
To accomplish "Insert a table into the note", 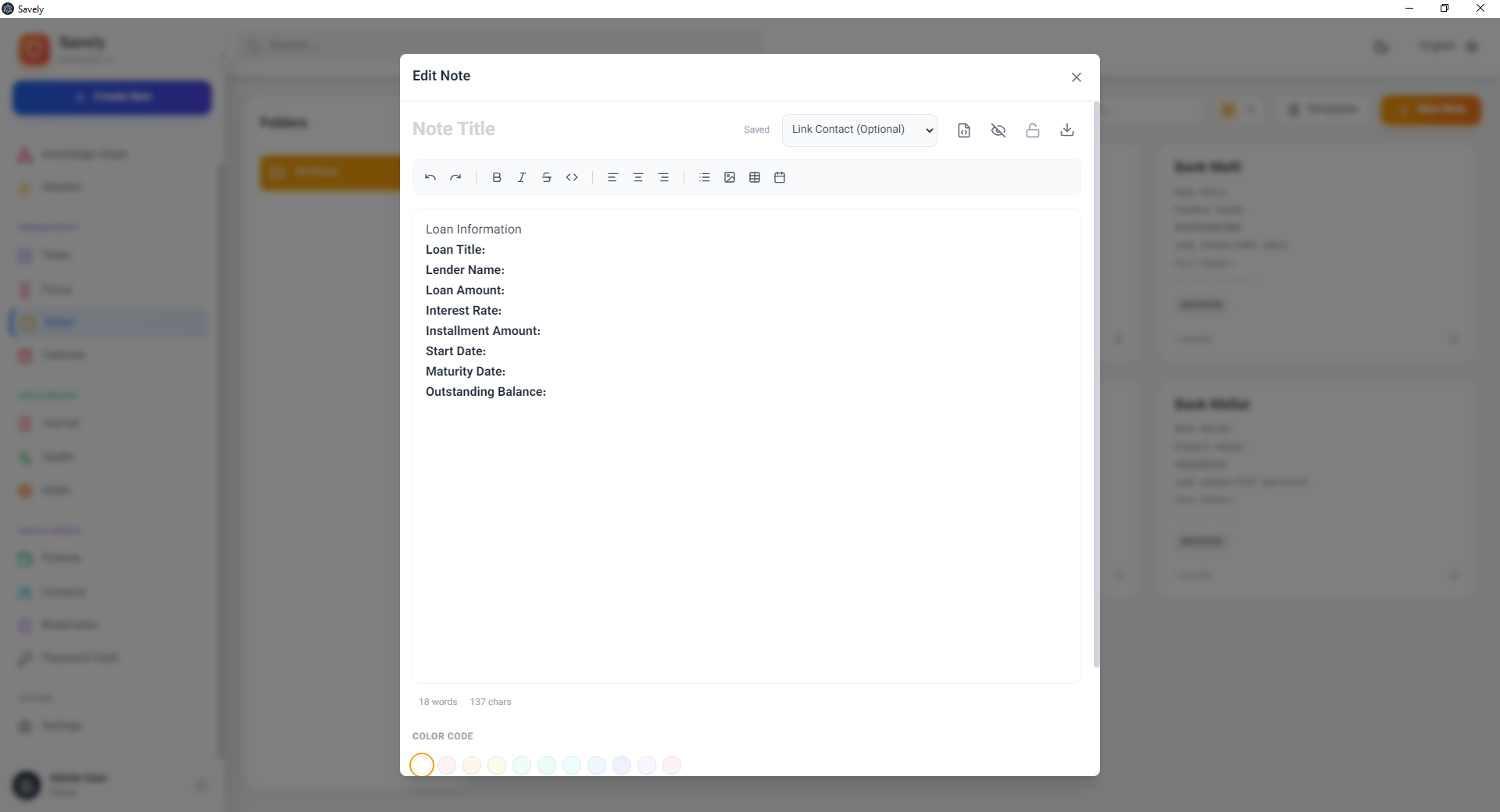I will tap(755, 178).
